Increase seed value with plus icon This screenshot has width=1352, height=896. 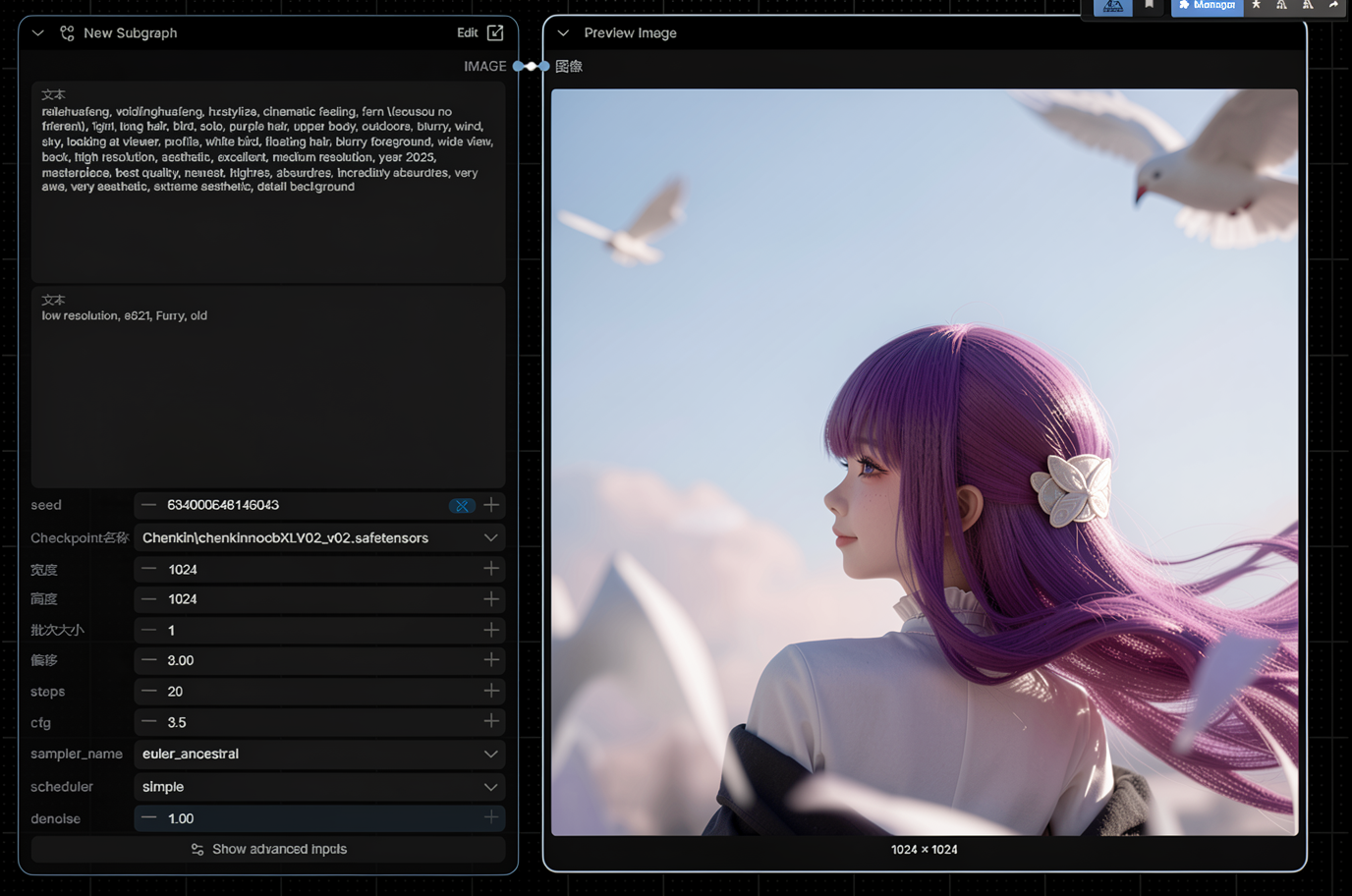coord(491,505)
